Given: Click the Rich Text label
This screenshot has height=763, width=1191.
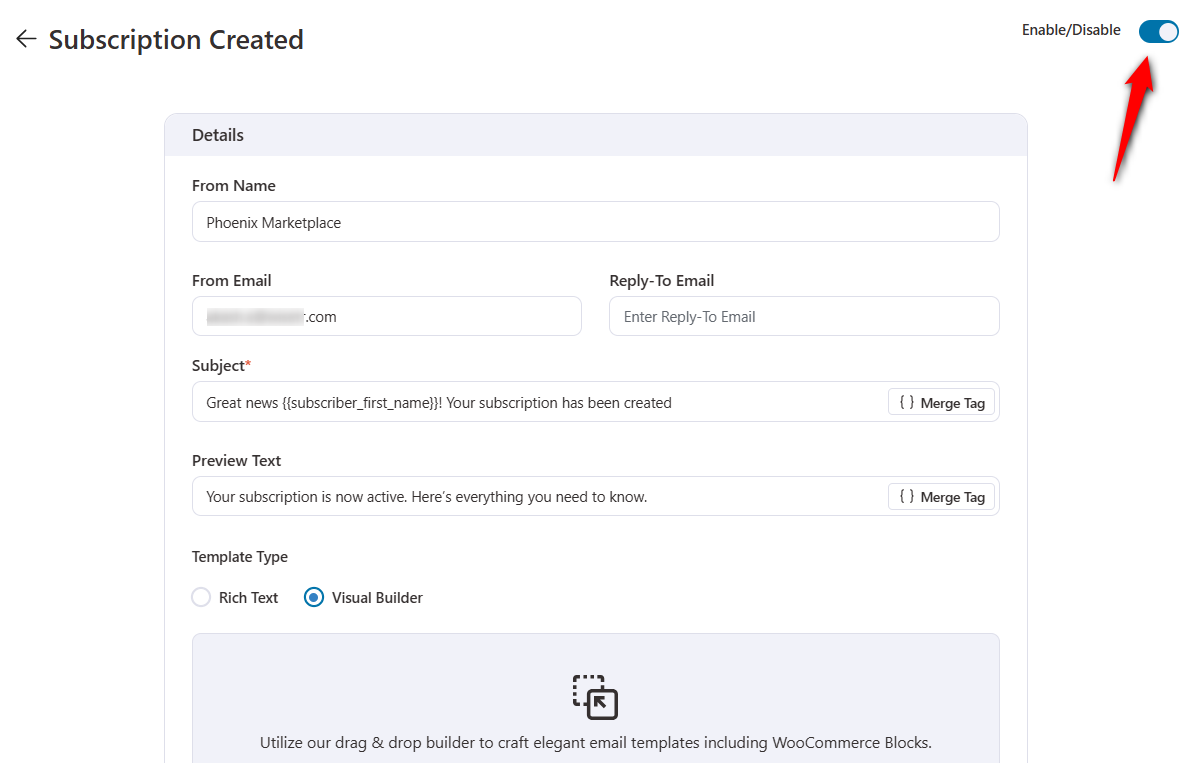Looking at the screenshot, I should tap(247, 596).
